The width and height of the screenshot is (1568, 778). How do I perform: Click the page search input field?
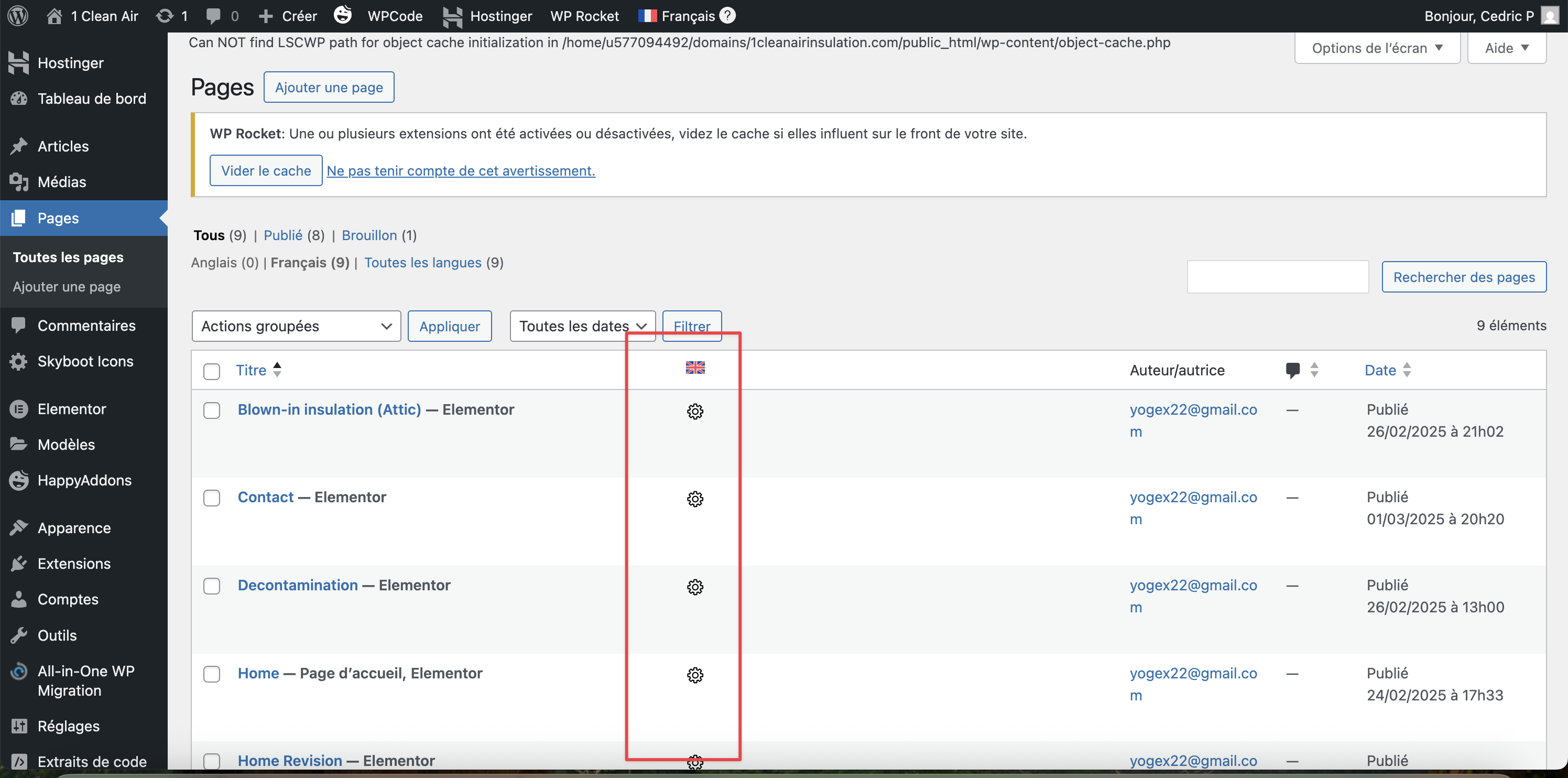[1278, 277]
